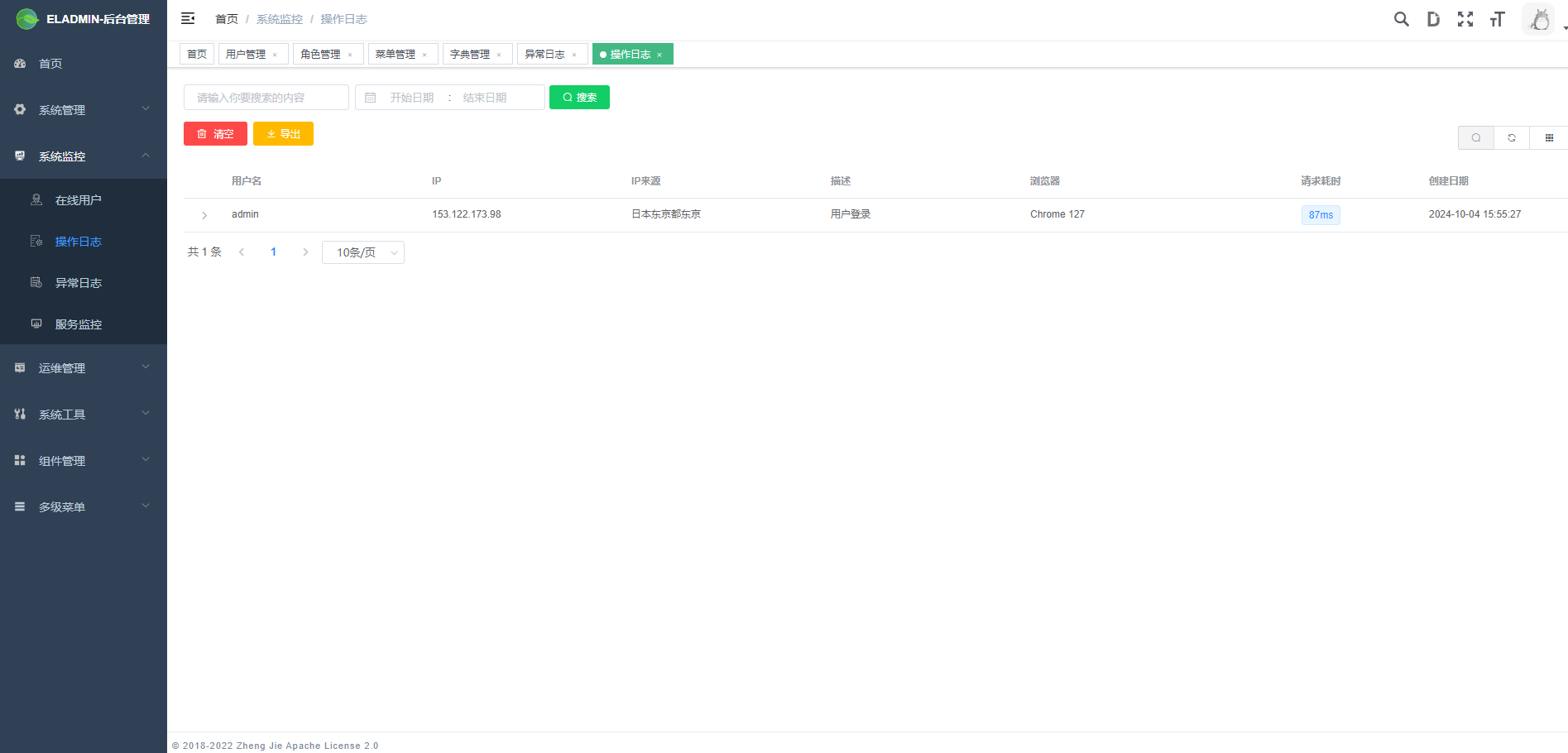Click the green 搜索 button
The height and width of the screenshot is (753, 1568).
pos(579,98)
